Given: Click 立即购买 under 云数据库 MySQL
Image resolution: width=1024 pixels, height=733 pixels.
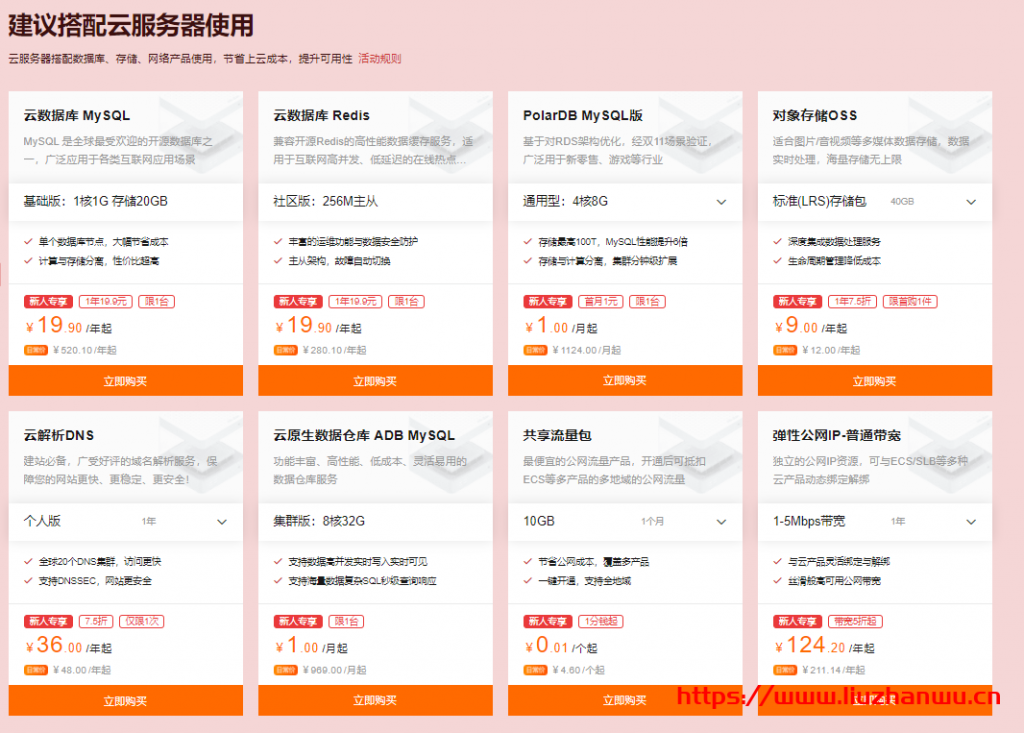Looking at the screenshot, I should [125, 381].
